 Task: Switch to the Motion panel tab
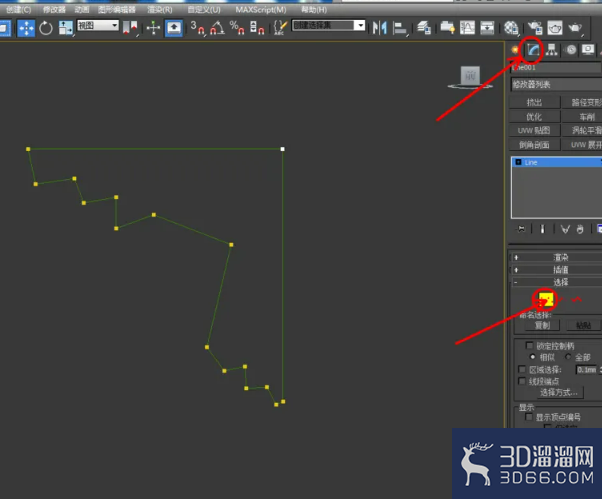571,50
